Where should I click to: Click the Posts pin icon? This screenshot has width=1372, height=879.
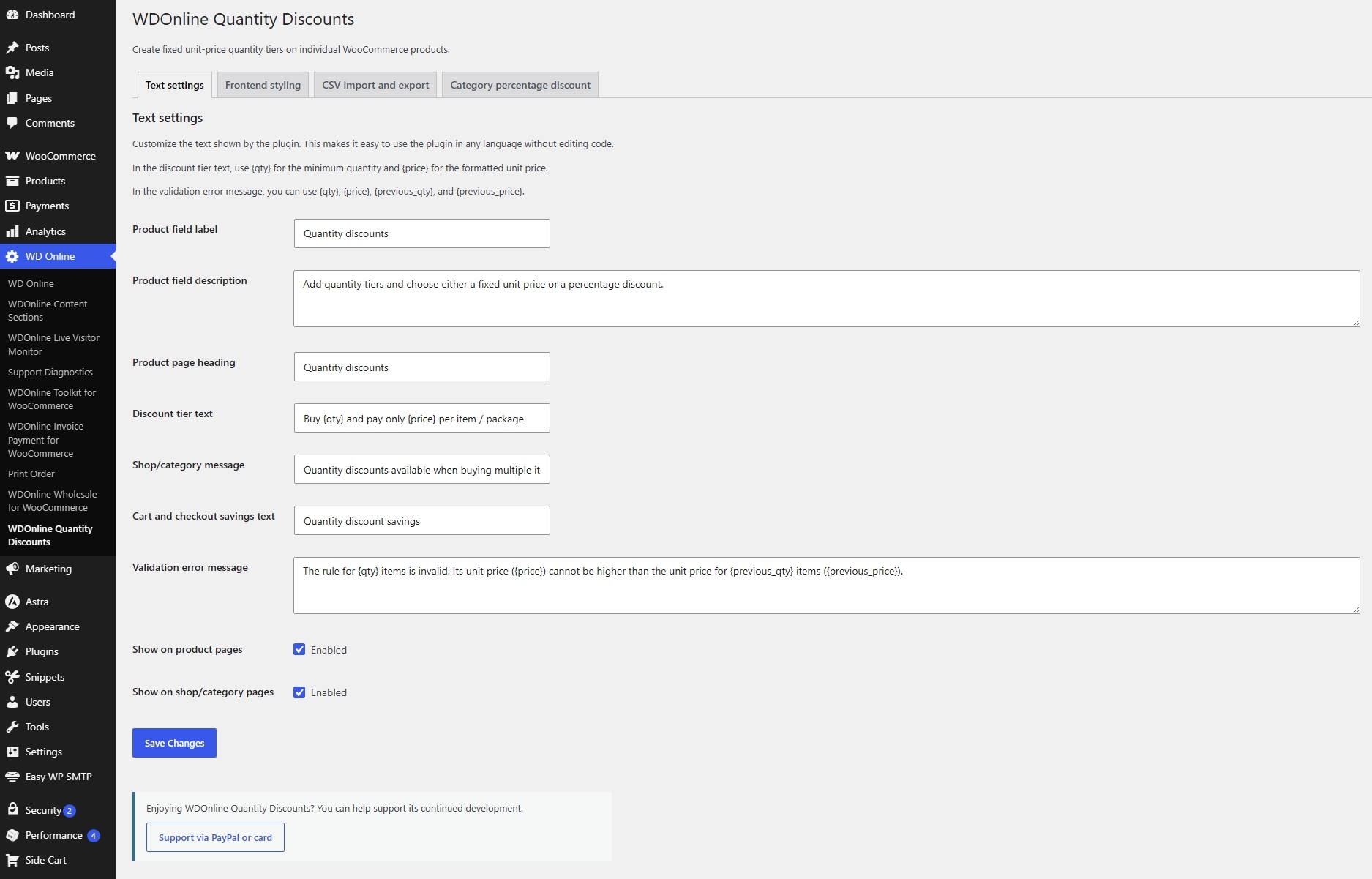[12, 48]
